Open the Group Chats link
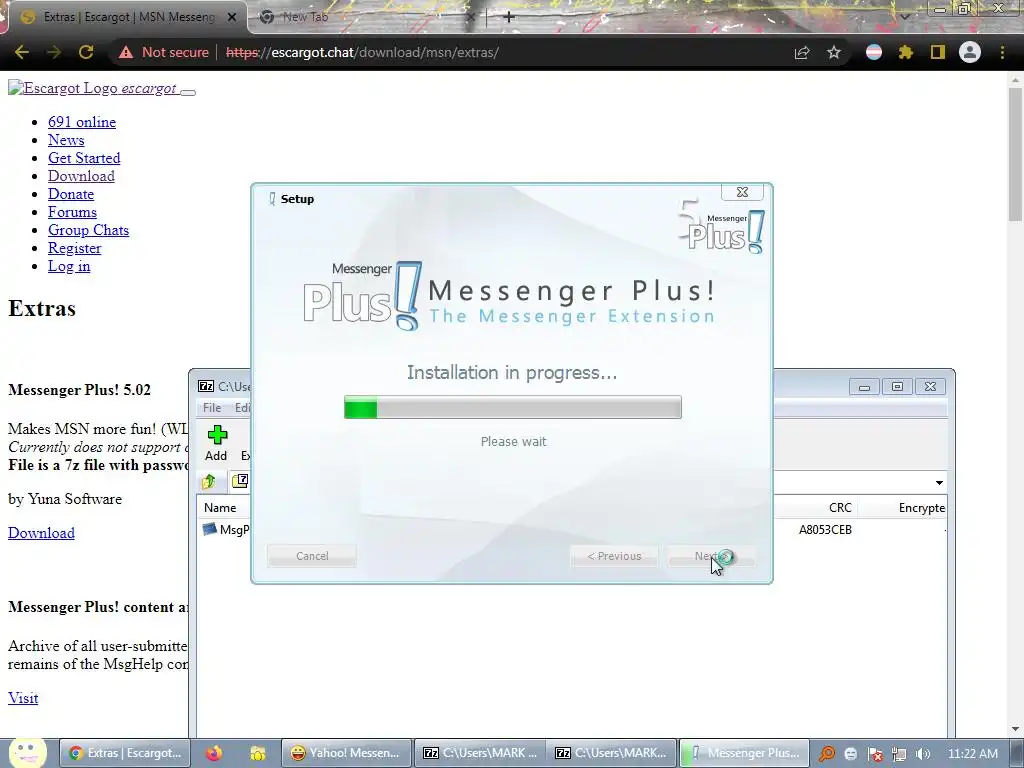 [x=88, y=230]
